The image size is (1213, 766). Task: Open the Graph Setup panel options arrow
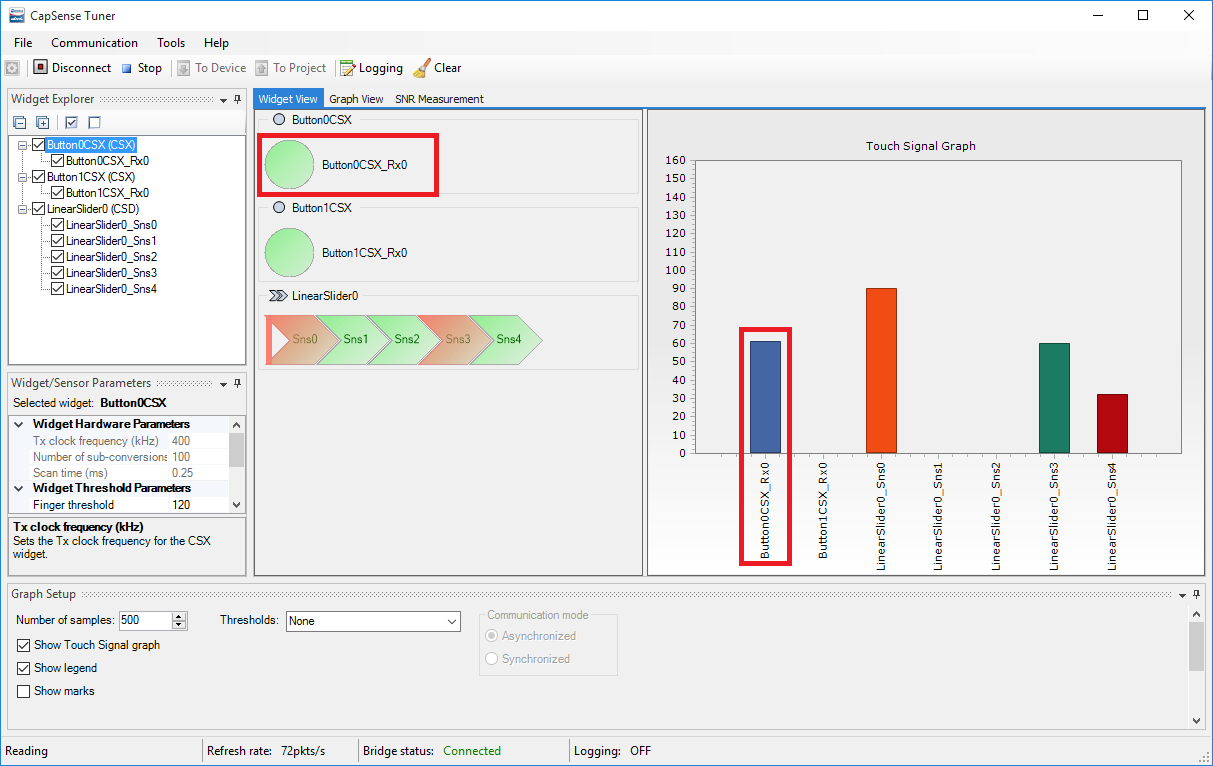tap(1182, 595)
